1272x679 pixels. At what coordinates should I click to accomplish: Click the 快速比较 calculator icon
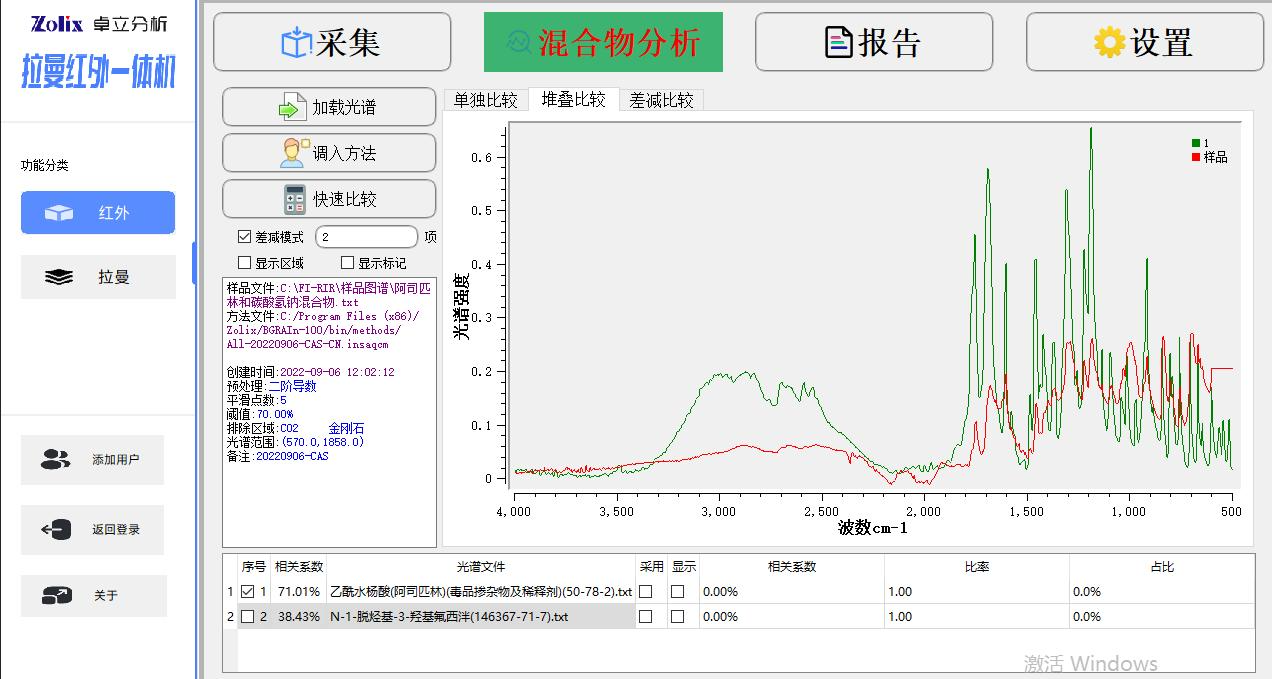coord(294,199)
